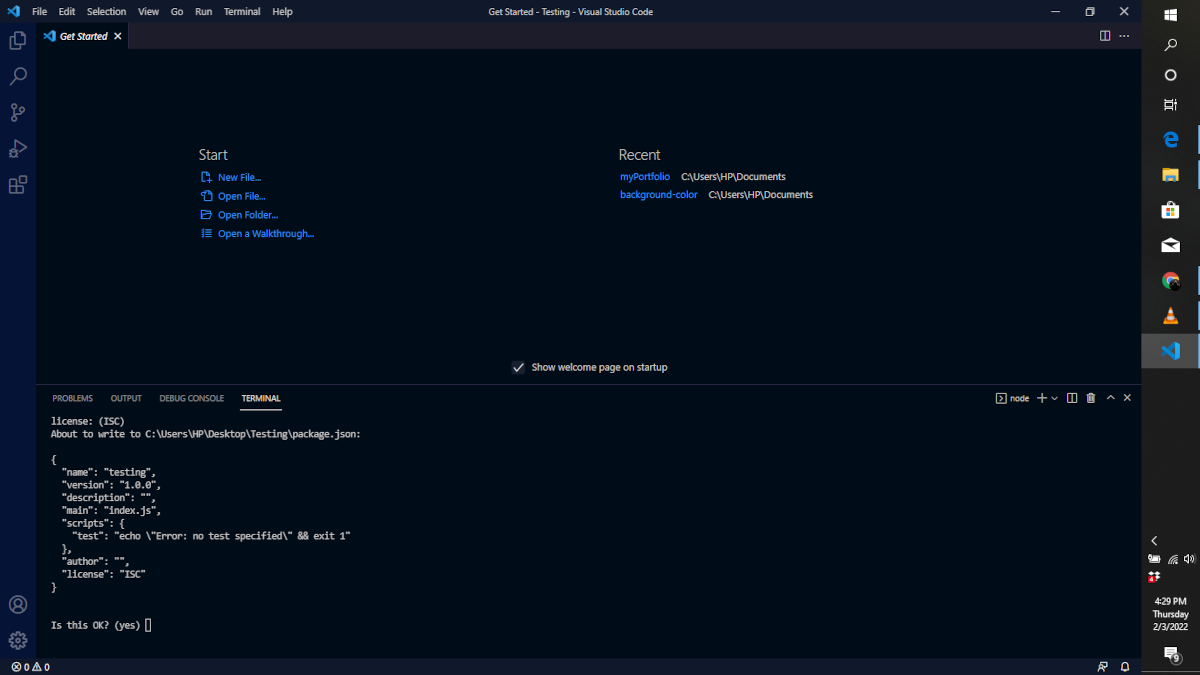Image resolution: width=1200 pixels, height=675 pixels.
Task: Open the Explorer sidebar
Action: pyautogui.click(x=18, y=40)
